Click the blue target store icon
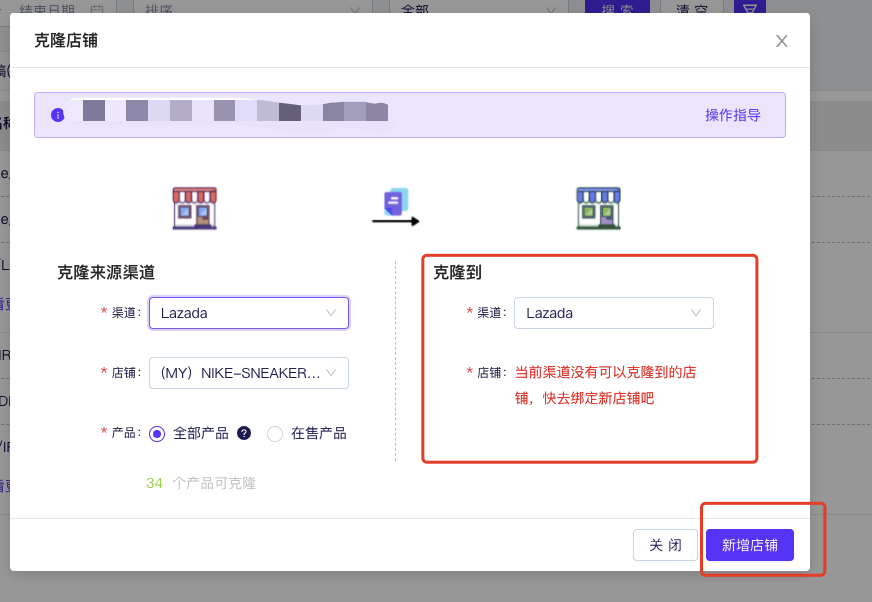Image resolution: width=872 pixels, height=602 pixels. tap(598, 208)
